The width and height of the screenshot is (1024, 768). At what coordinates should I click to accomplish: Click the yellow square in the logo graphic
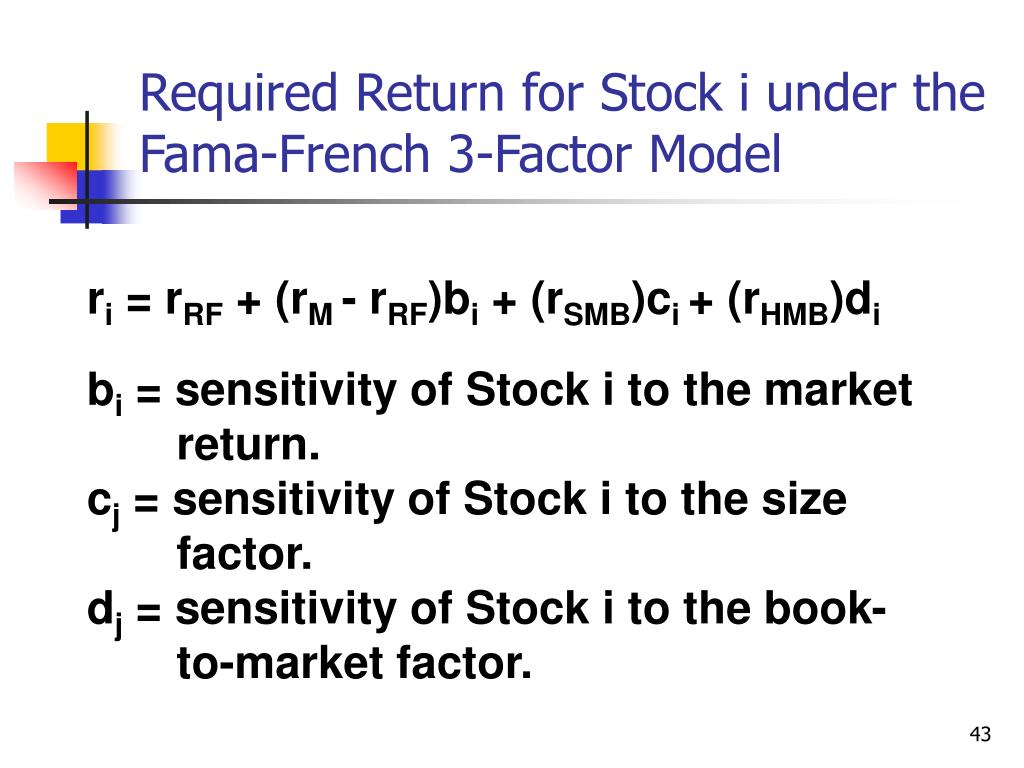pyautogui.click(x=69, y=145)
